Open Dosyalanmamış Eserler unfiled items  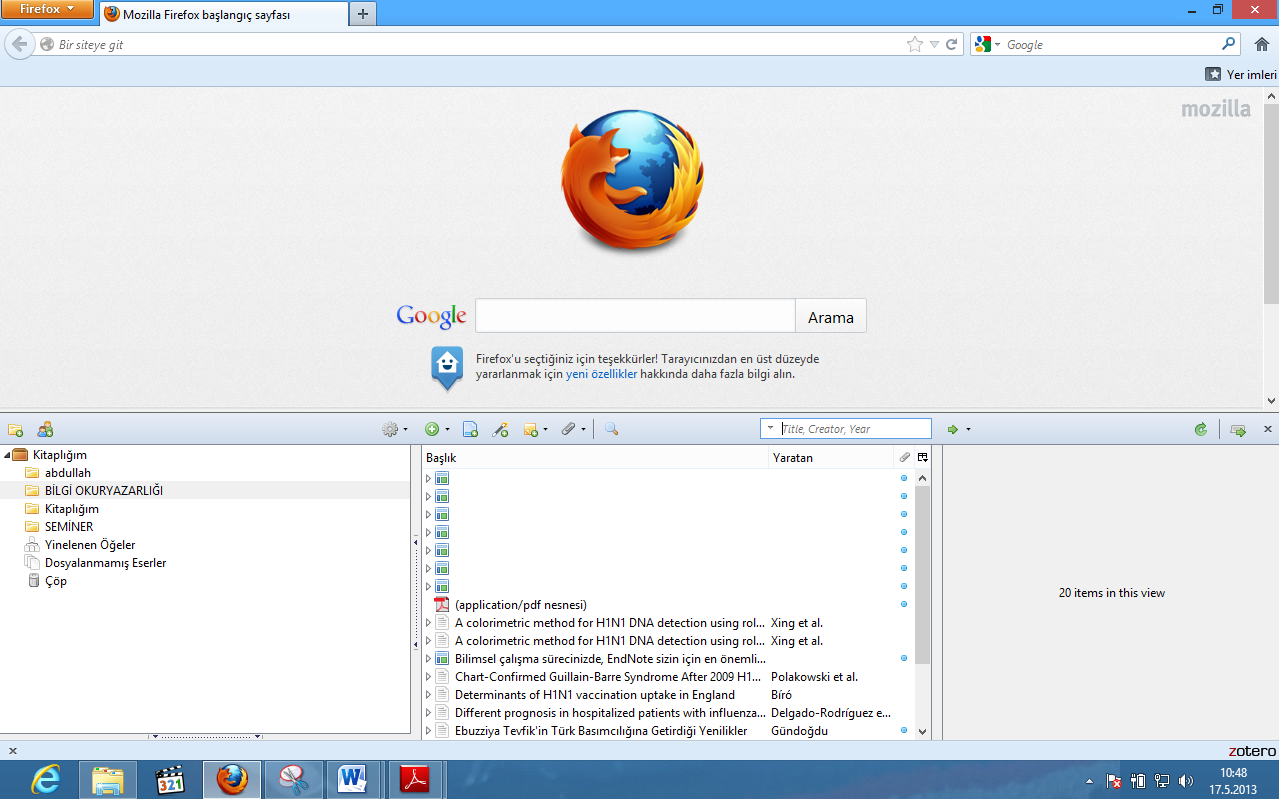tap(106, 563)
